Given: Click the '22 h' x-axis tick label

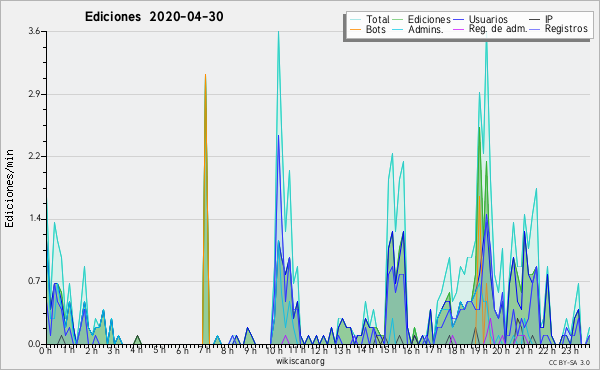Looking at the screenshot, I should pos(546,351).
